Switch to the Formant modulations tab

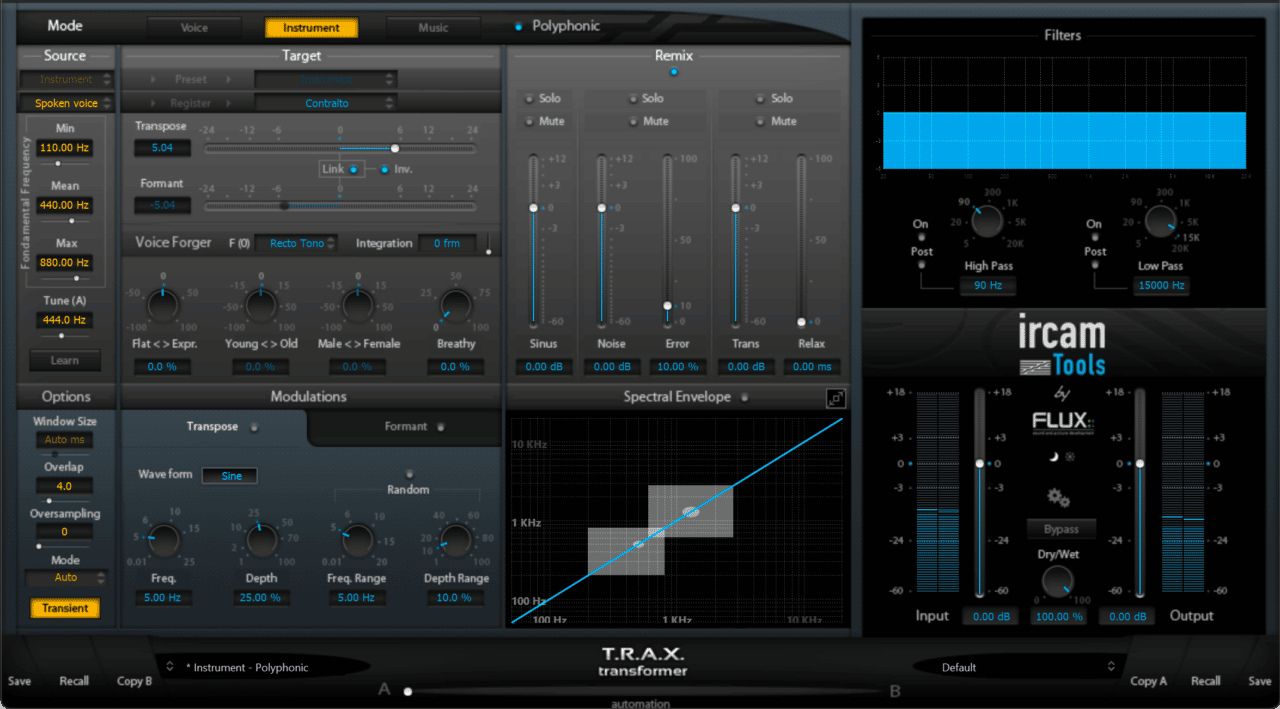(404, 425)
